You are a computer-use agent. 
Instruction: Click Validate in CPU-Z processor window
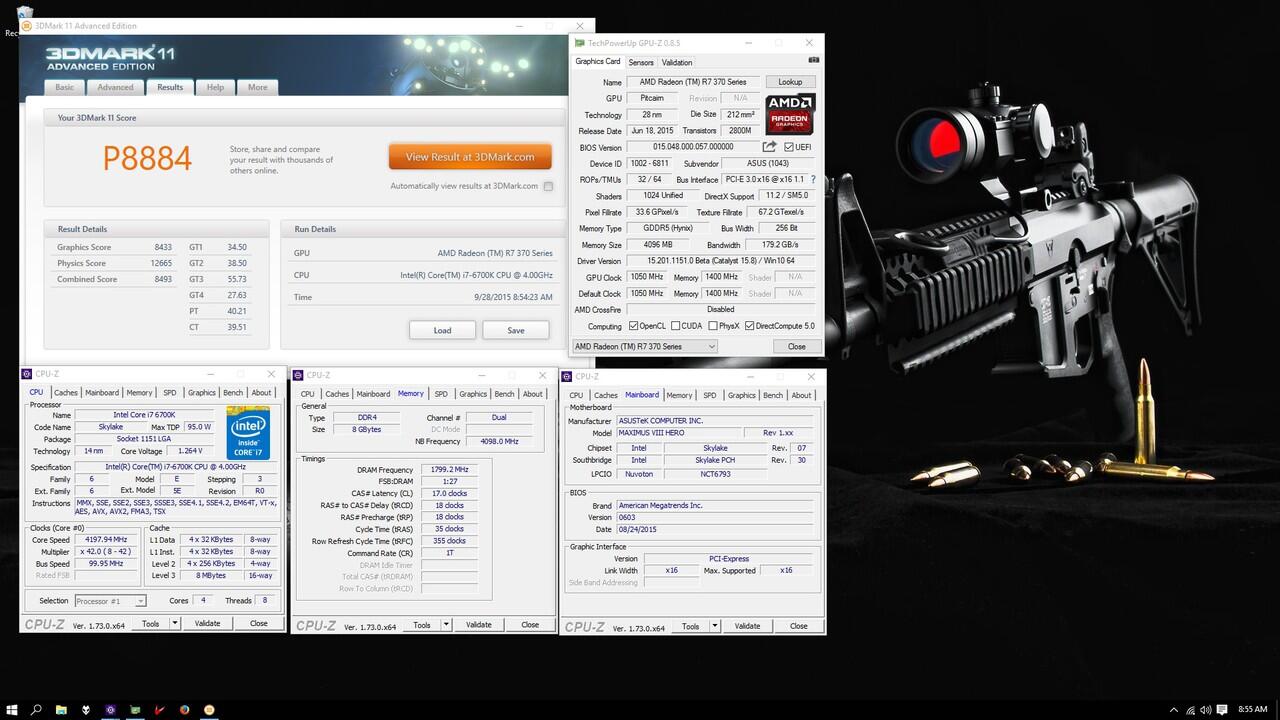(x=207, y=623)
